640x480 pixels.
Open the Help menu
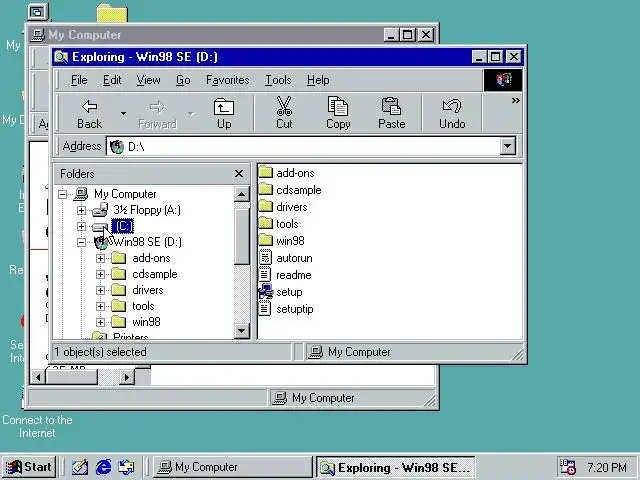pyautogui.click(x=318, y=80)
